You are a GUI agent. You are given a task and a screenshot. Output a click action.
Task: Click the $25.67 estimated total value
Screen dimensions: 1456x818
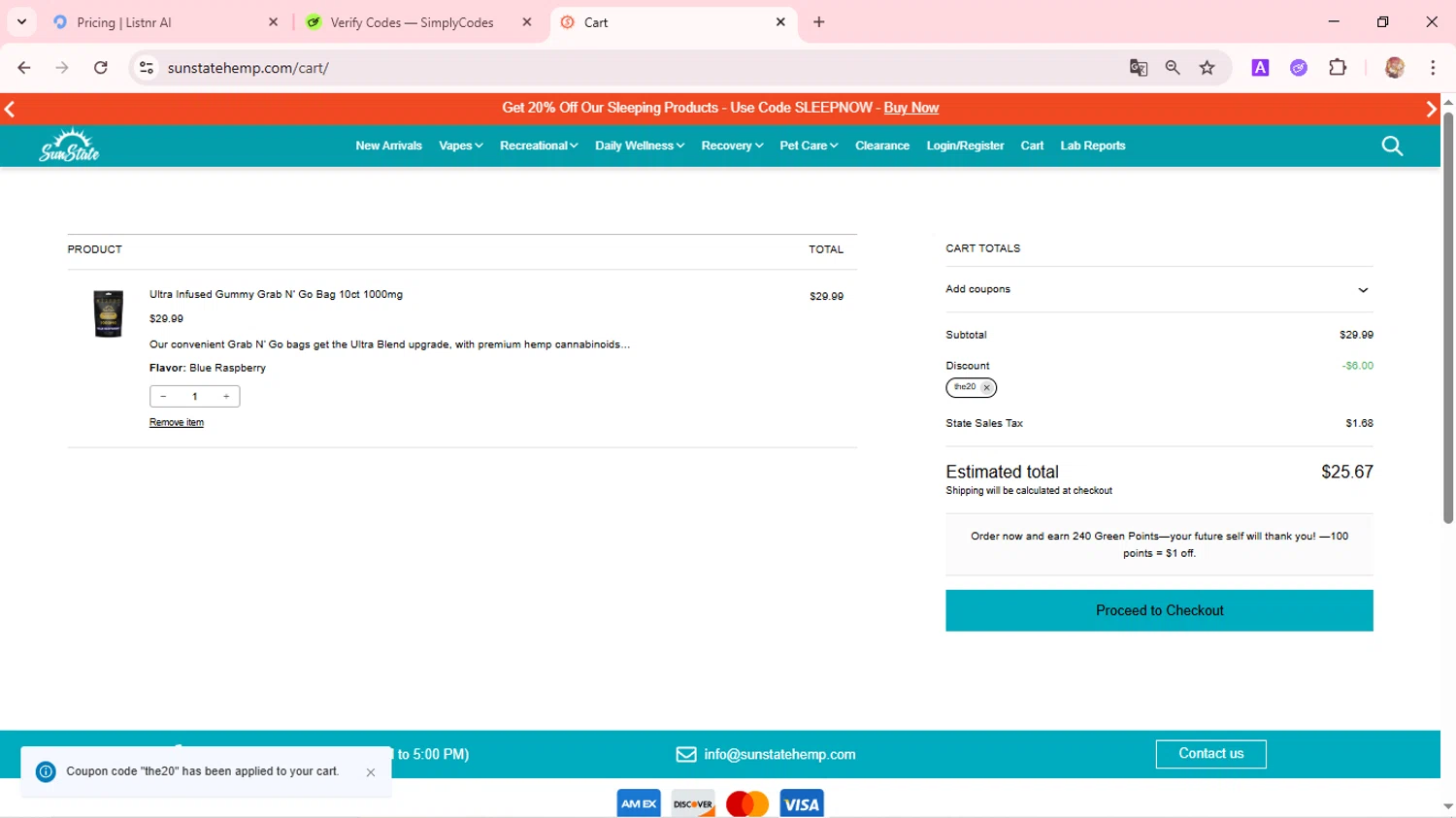click(1347, 472)
